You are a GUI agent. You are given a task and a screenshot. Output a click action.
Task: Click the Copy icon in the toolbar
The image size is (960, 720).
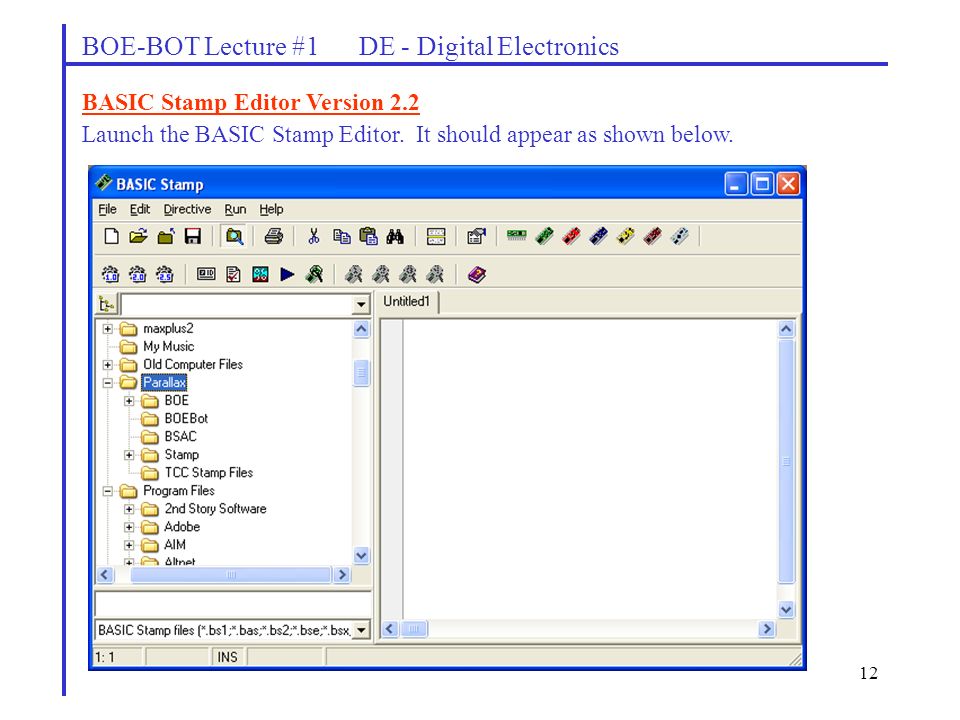342,236
